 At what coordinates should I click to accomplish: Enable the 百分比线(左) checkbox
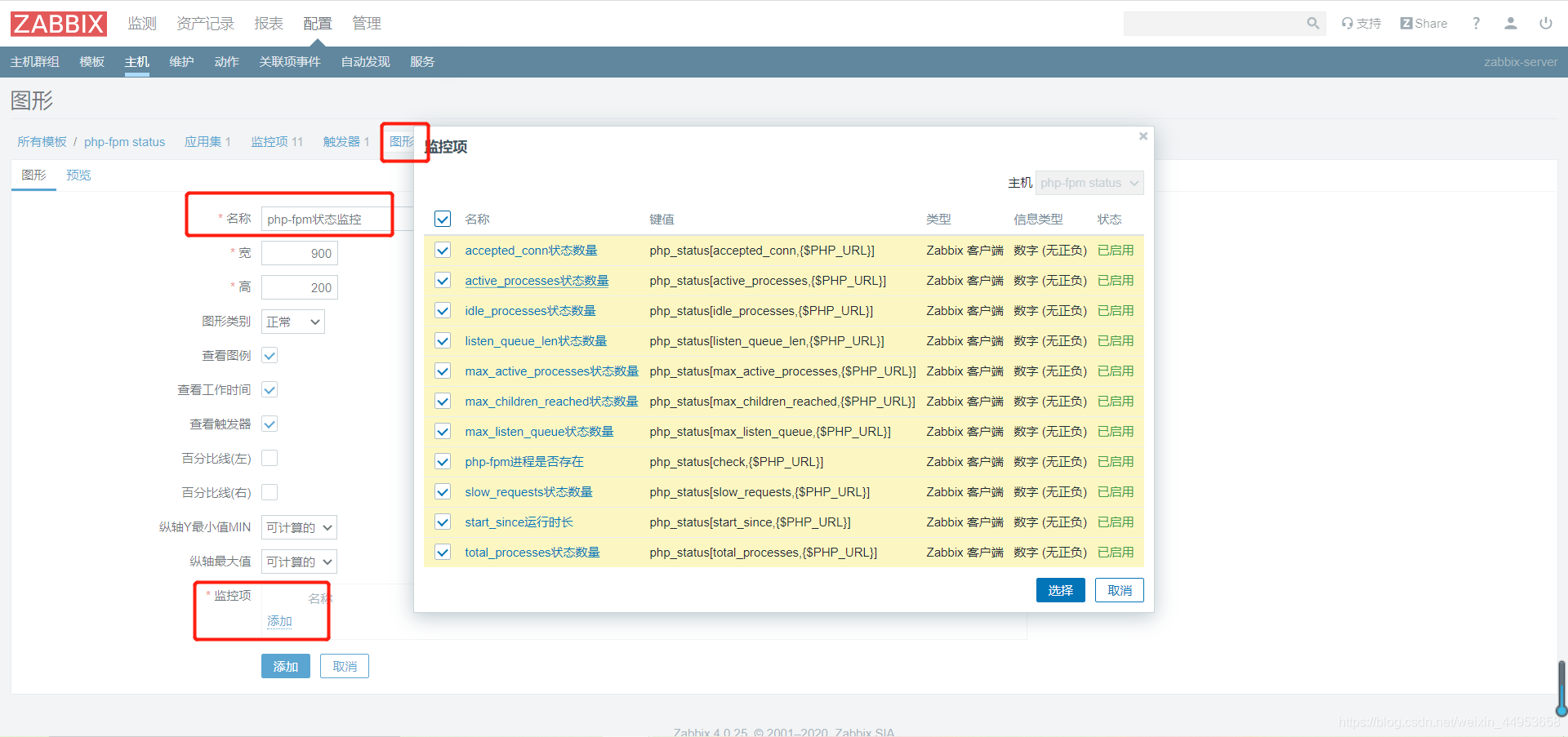tap(269, 459)
